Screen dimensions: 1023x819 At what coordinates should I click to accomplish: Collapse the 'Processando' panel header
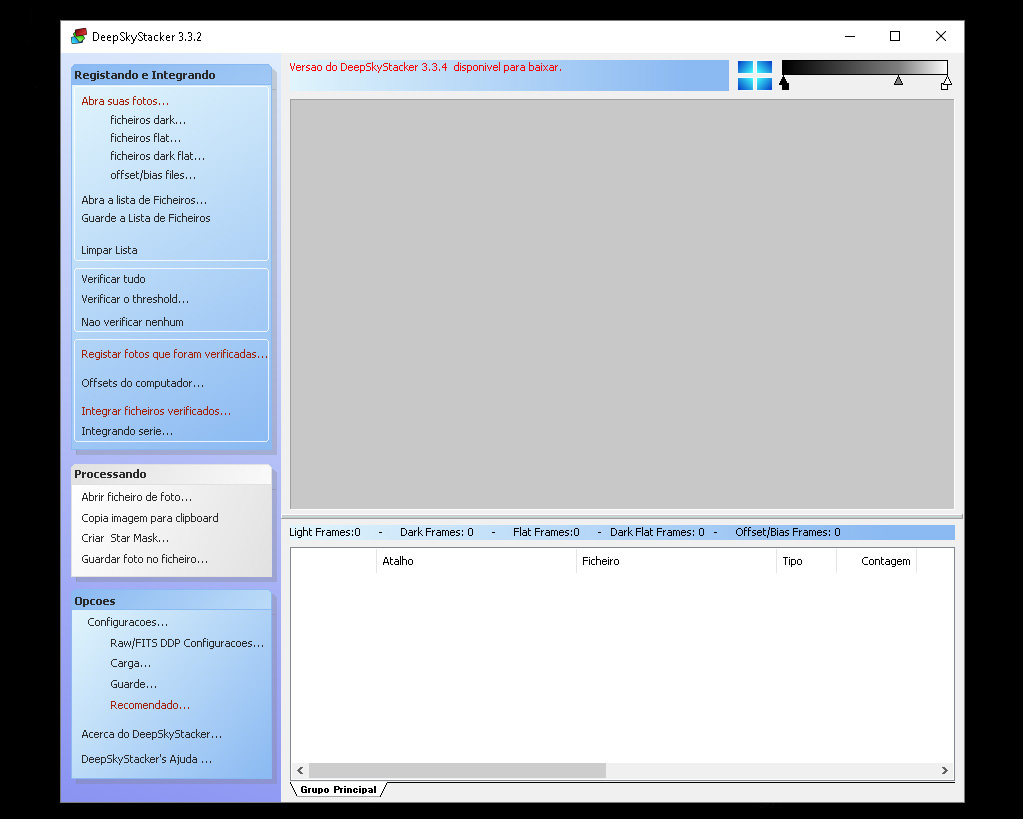coord(171,474)
